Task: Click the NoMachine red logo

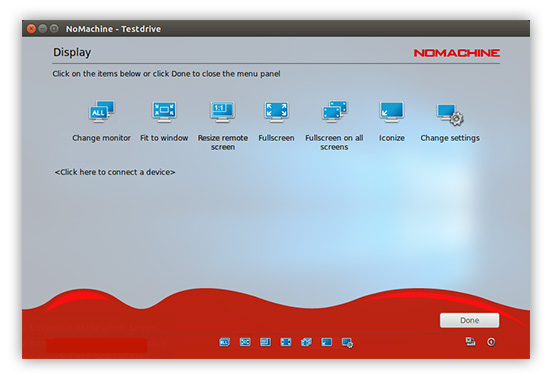Action: pyautogui.click(x=457, y=53)
